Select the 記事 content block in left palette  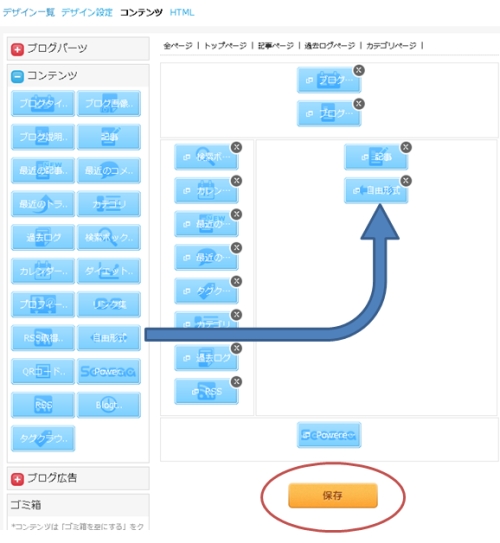pyautogui.click(x=109, y=137)
